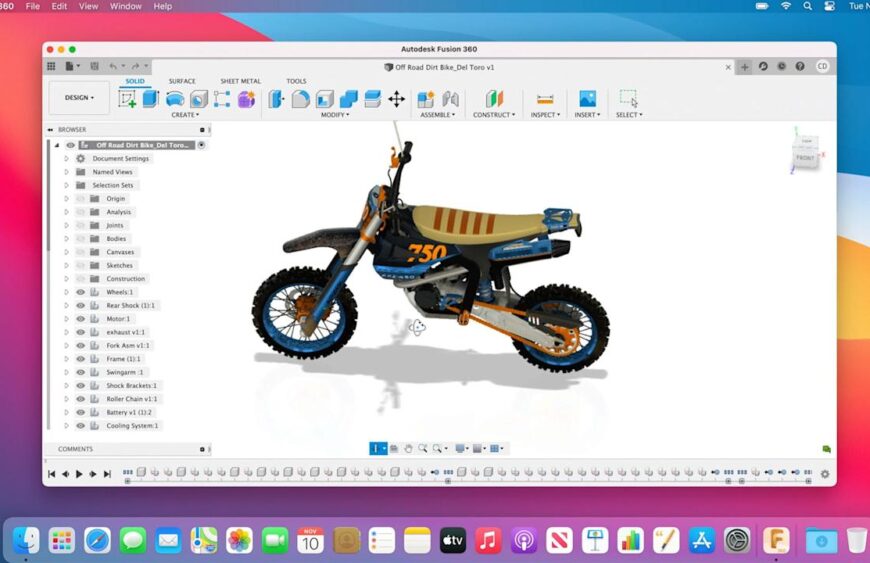Open the Window menu in menu bar

pyautogui.click(x=125, y=6)
